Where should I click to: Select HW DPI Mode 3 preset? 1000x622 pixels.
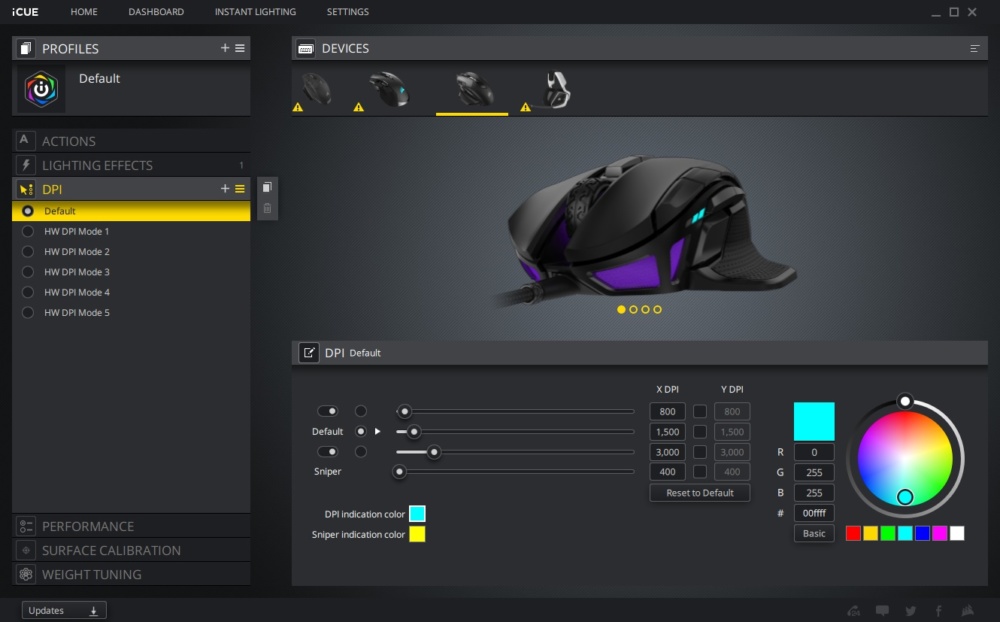click(131, 272)
